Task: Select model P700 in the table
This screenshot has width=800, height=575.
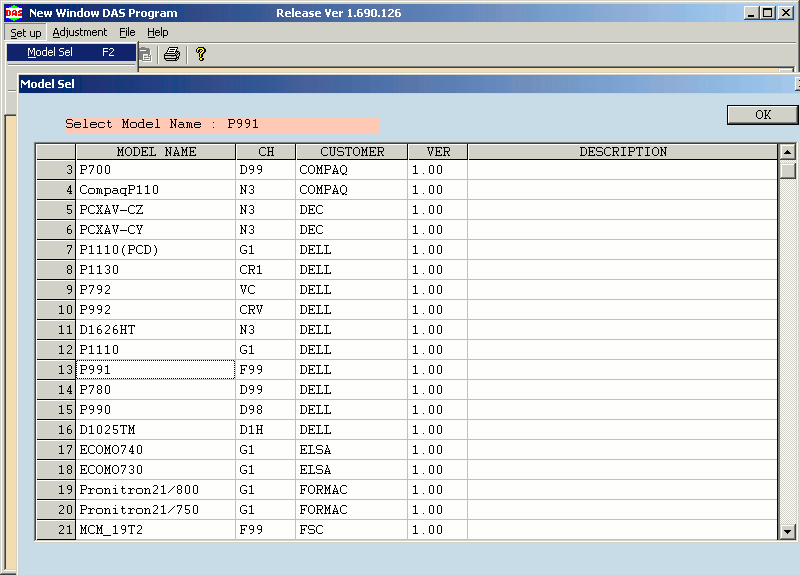Action: (x=156, y=170)
